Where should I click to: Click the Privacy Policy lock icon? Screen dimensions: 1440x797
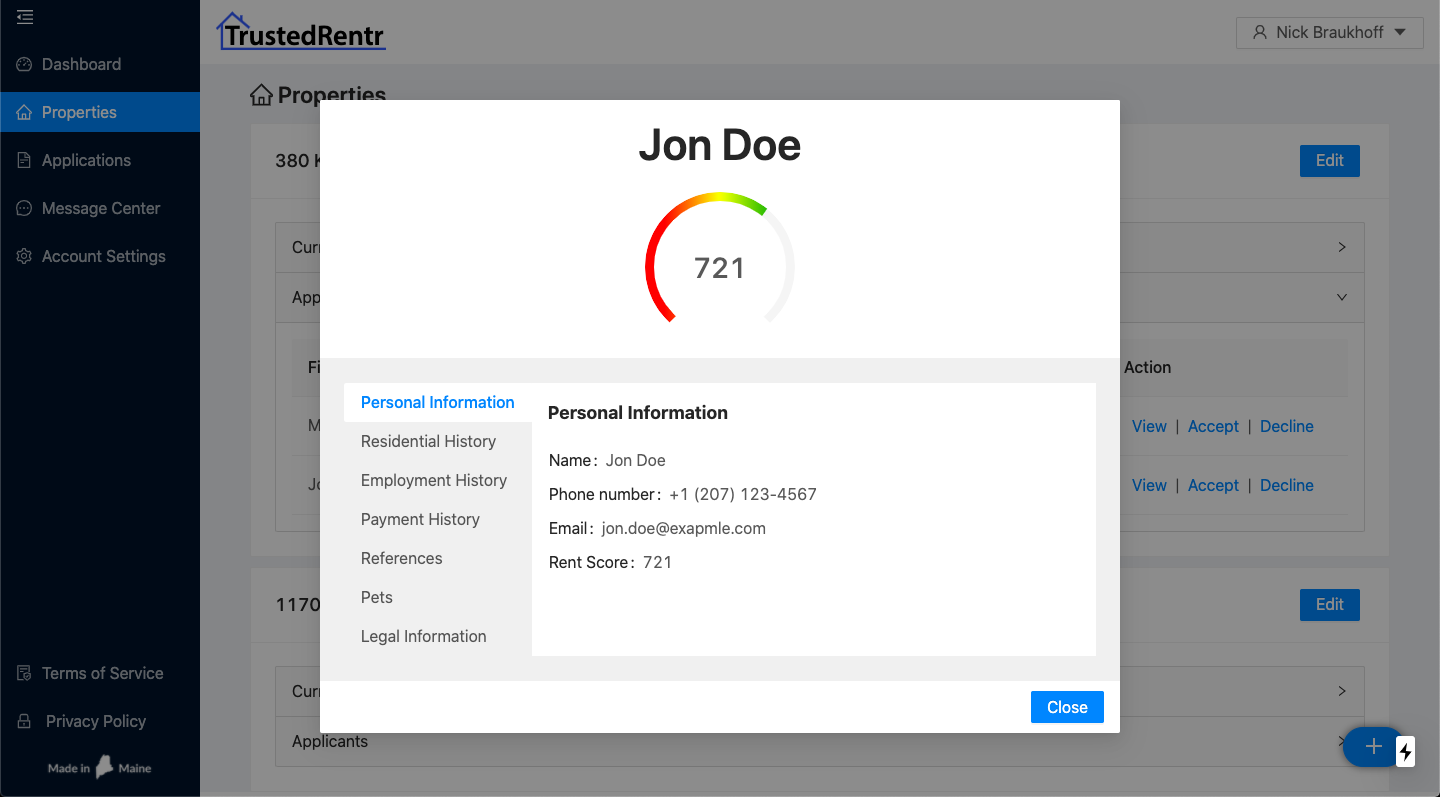pos(25,721)
